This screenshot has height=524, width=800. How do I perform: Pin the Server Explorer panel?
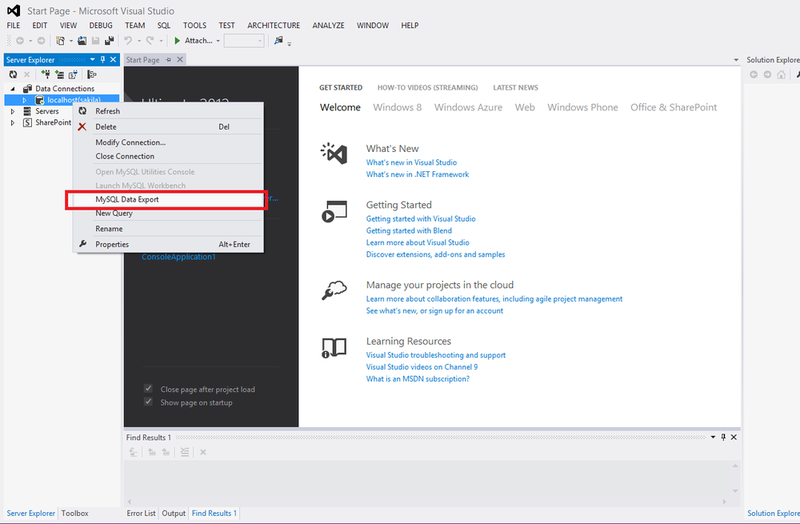(x=103, y=60)
